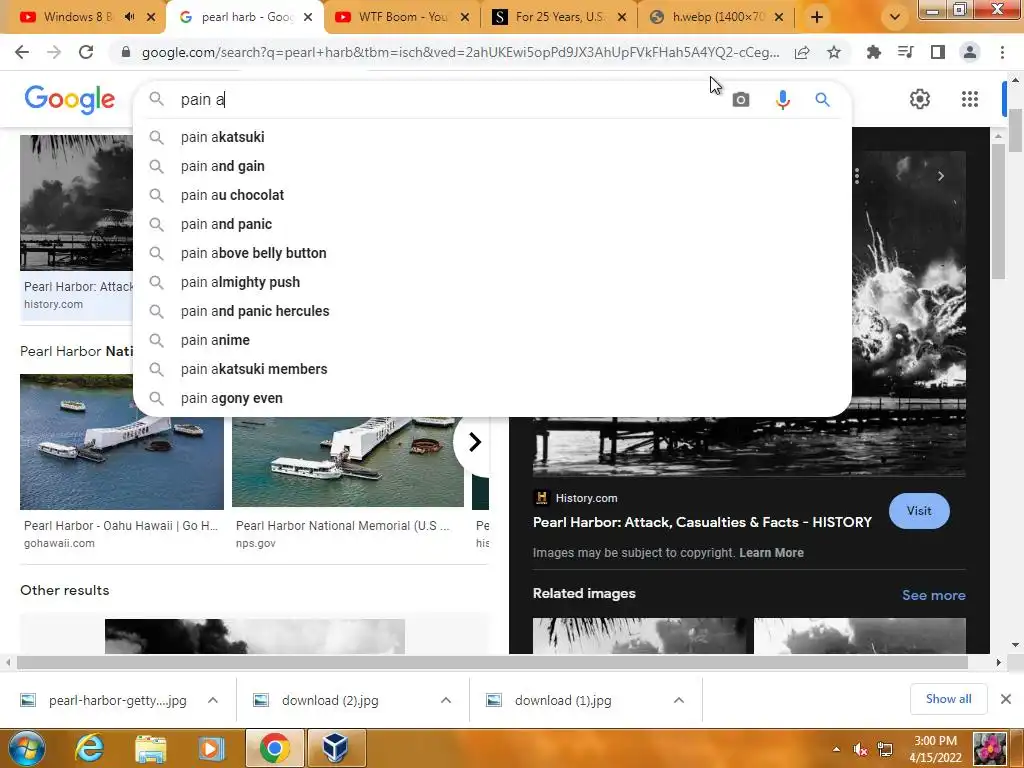1024x768 pixels.
Task: Choose suggestion pain akatsuki members
Action: pyautogui.click(x=492, y=369)
